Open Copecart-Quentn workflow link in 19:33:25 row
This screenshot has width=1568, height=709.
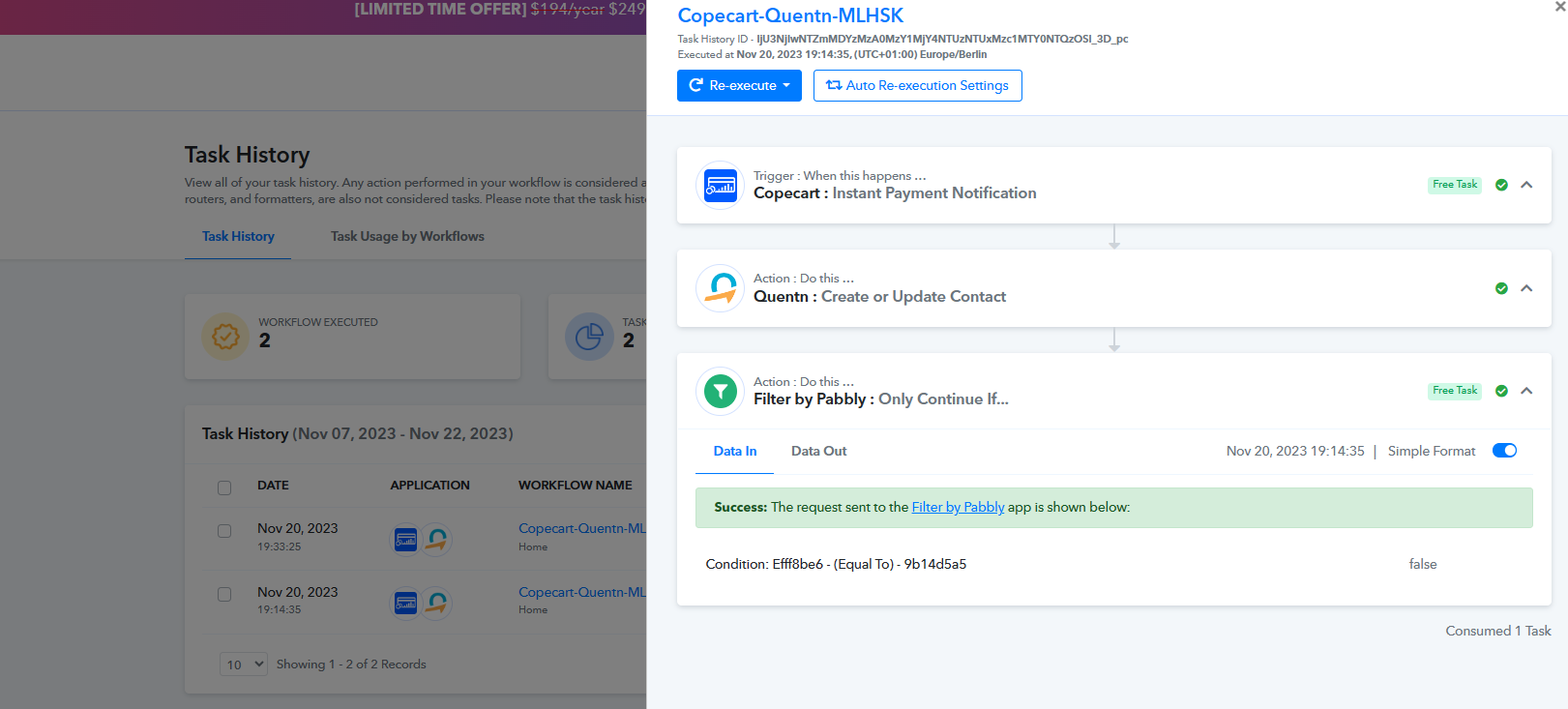(x=581, y=528)
